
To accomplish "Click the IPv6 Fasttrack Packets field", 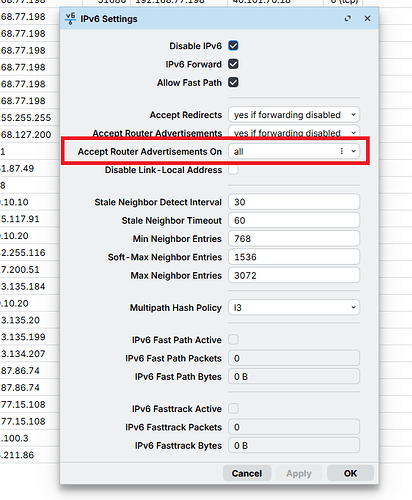I will tap(294, 427).
